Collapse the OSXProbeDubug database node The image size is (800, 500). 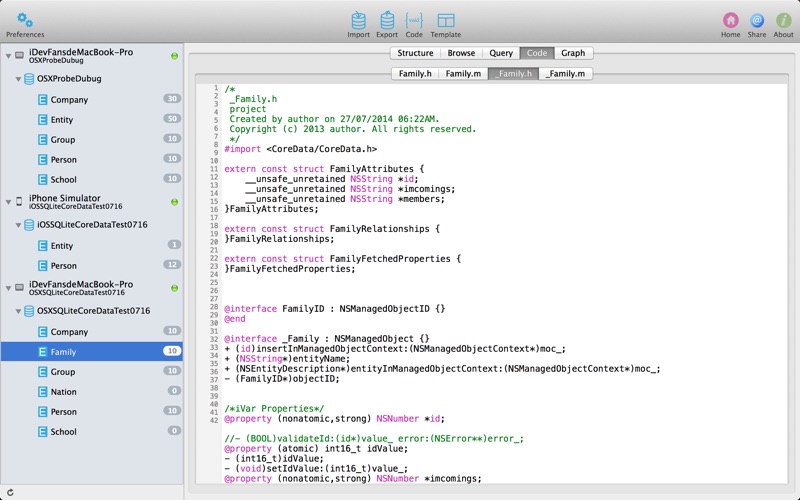pyautogui.click(x=18, y=79)
